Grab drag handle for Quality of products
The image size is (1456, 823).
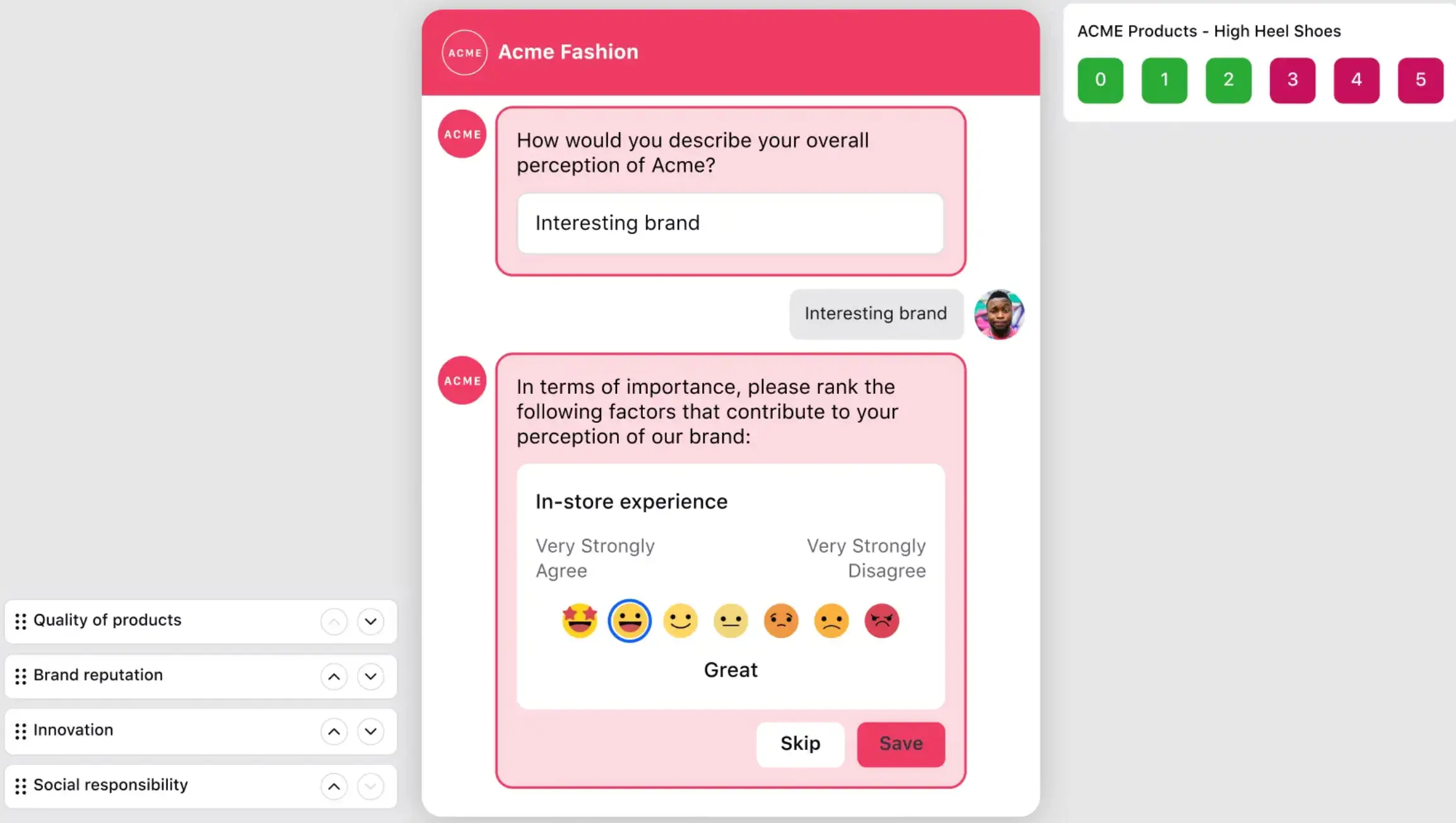21,622
